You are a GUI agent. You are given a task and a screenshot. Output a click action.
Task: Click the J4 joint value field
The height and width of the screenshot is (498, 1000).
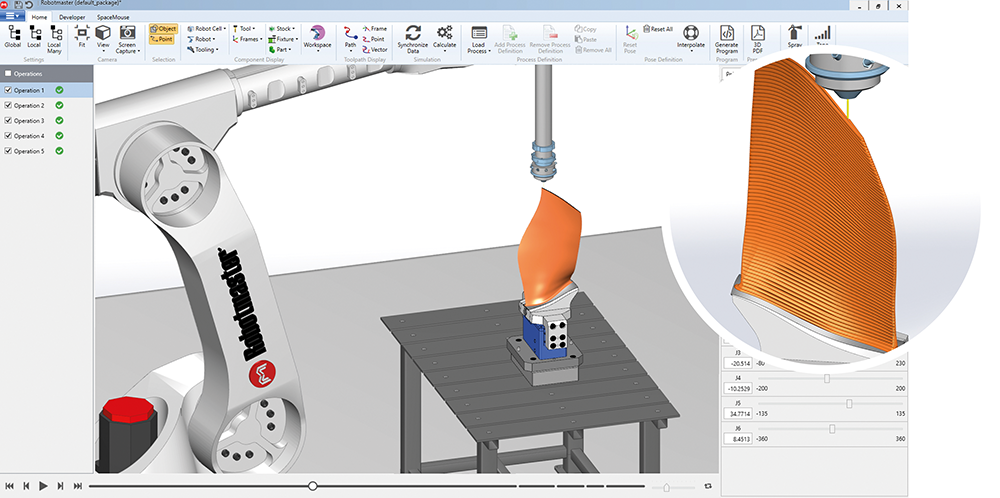738,388
